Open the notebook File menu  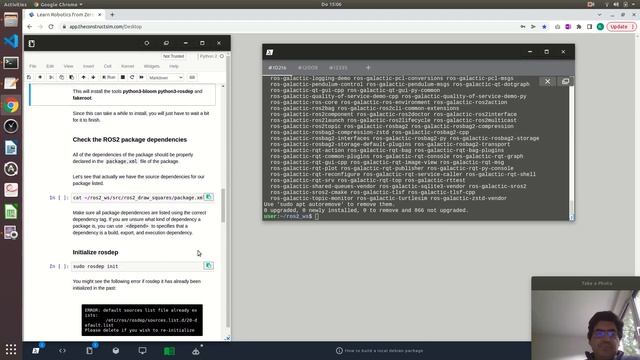tap(33, 66)
